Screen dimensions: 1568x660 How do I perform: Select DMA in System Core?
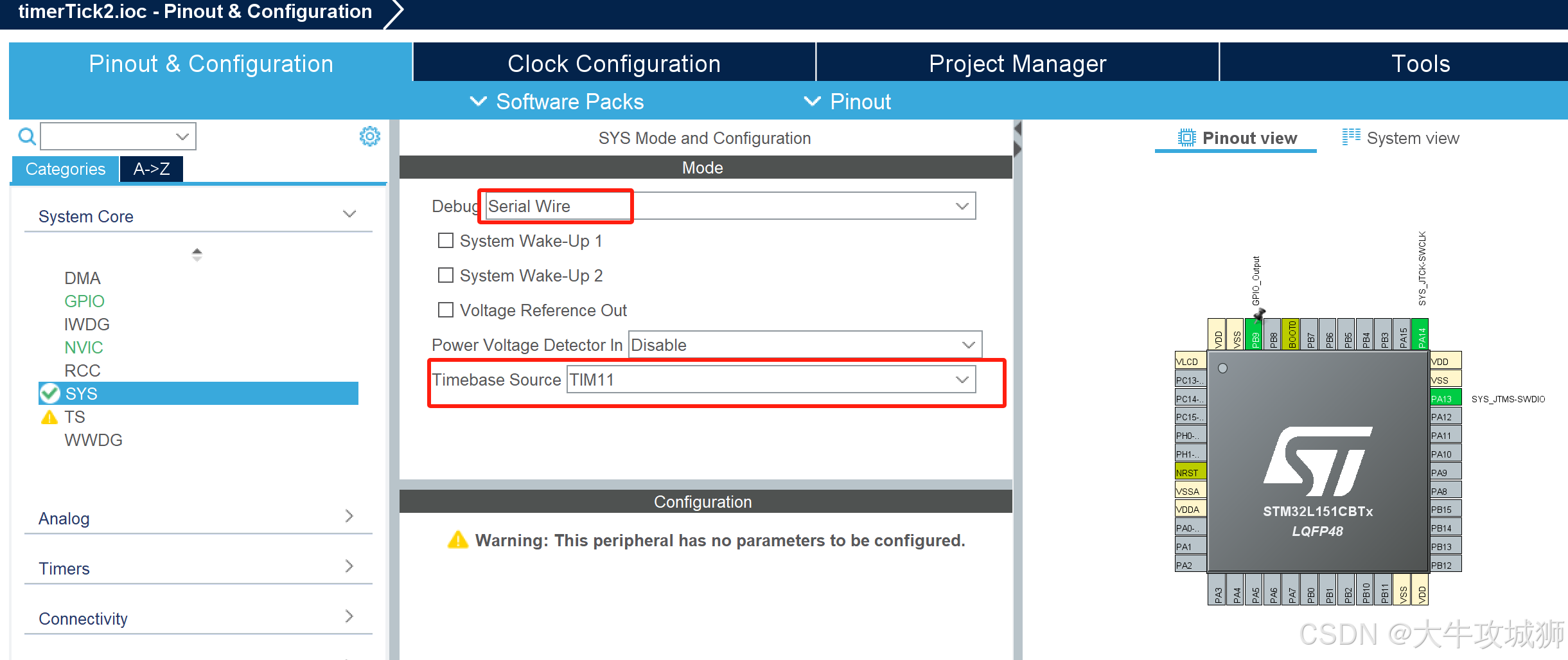tap(82, 278)
